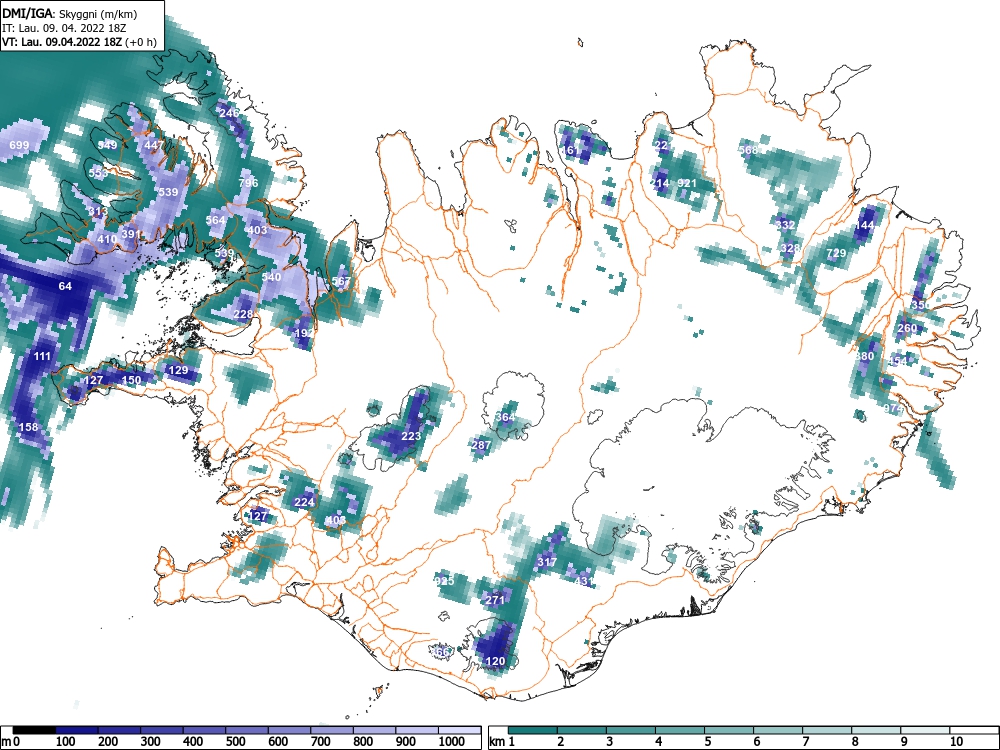Image resolution: width=1000 pixels, height=750 pixels.
Task: Select the 224 visibility value
Action: click(304, 502)
